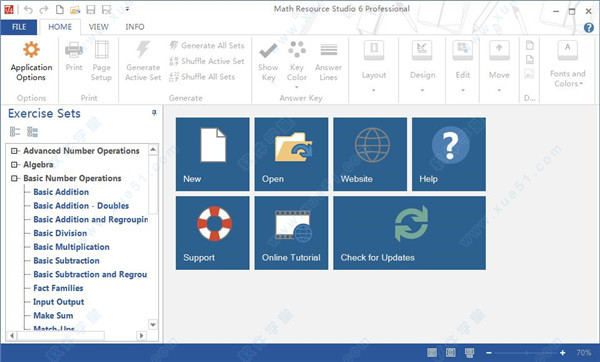Image resolution: width=600 pixels, height=362 pixels.
Task: Select Make Sum exercise
Action: point(53,316)
